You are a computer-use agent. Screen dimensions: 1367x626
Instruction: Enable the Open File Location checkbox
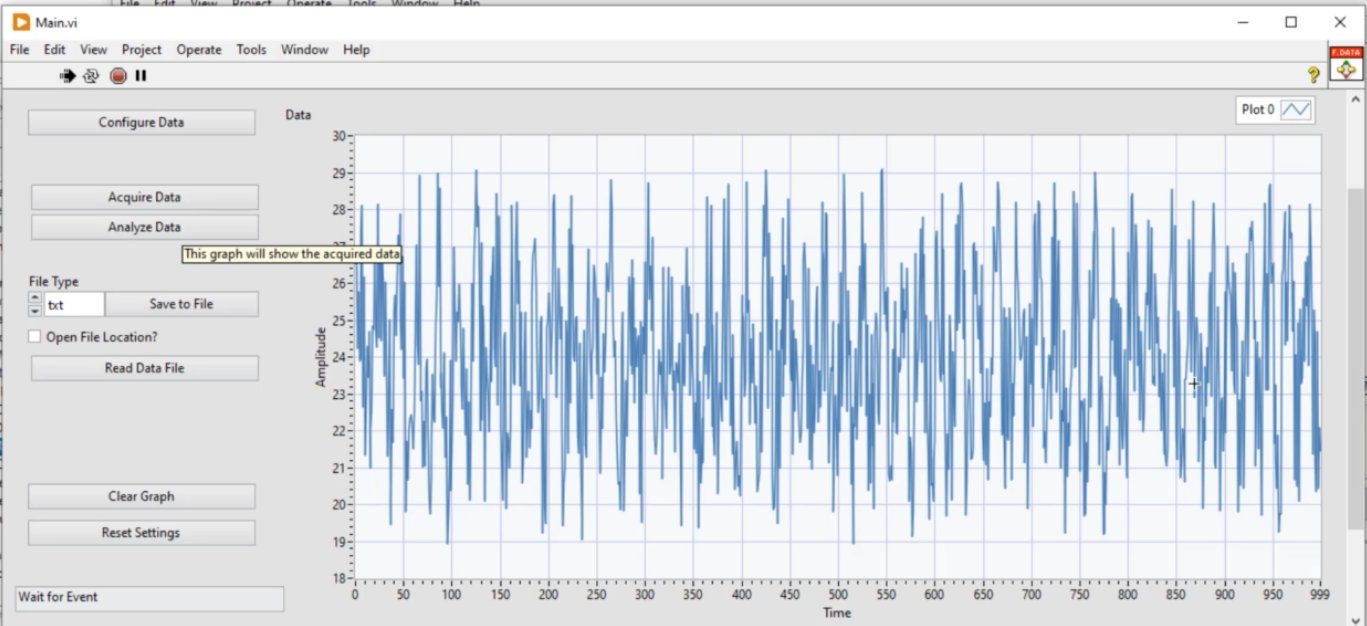pyautogui.click(x=35, y=337)
